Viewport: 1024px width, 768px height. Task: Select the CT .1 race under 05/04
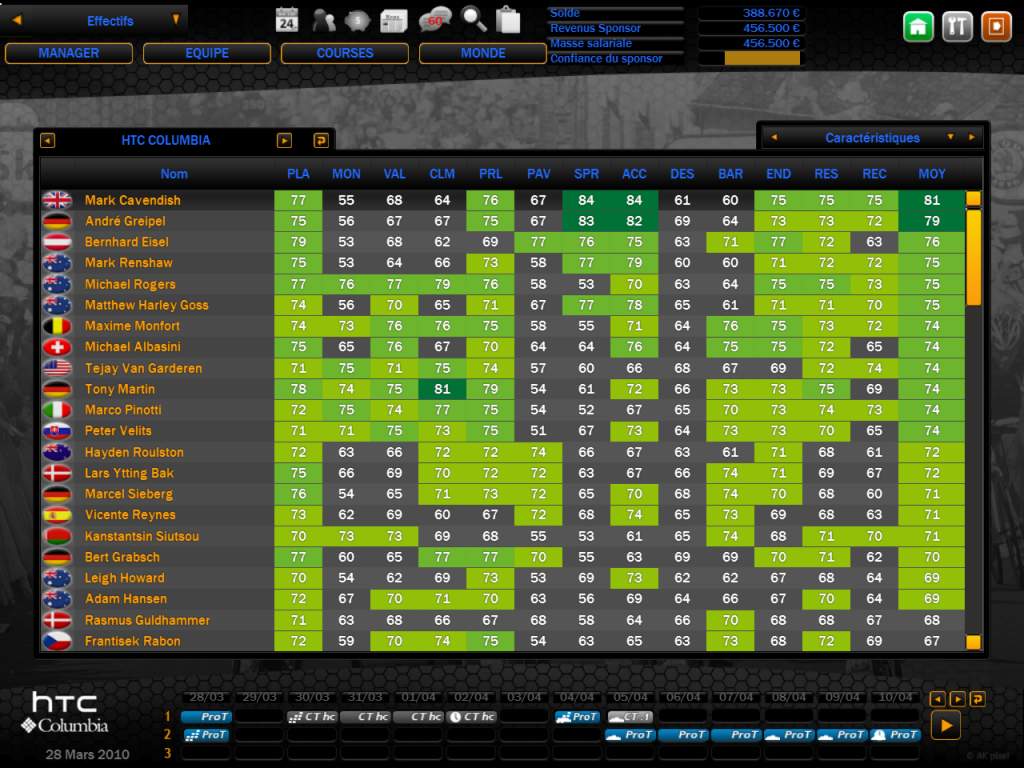pyautogui.click(x=630, y=717)
